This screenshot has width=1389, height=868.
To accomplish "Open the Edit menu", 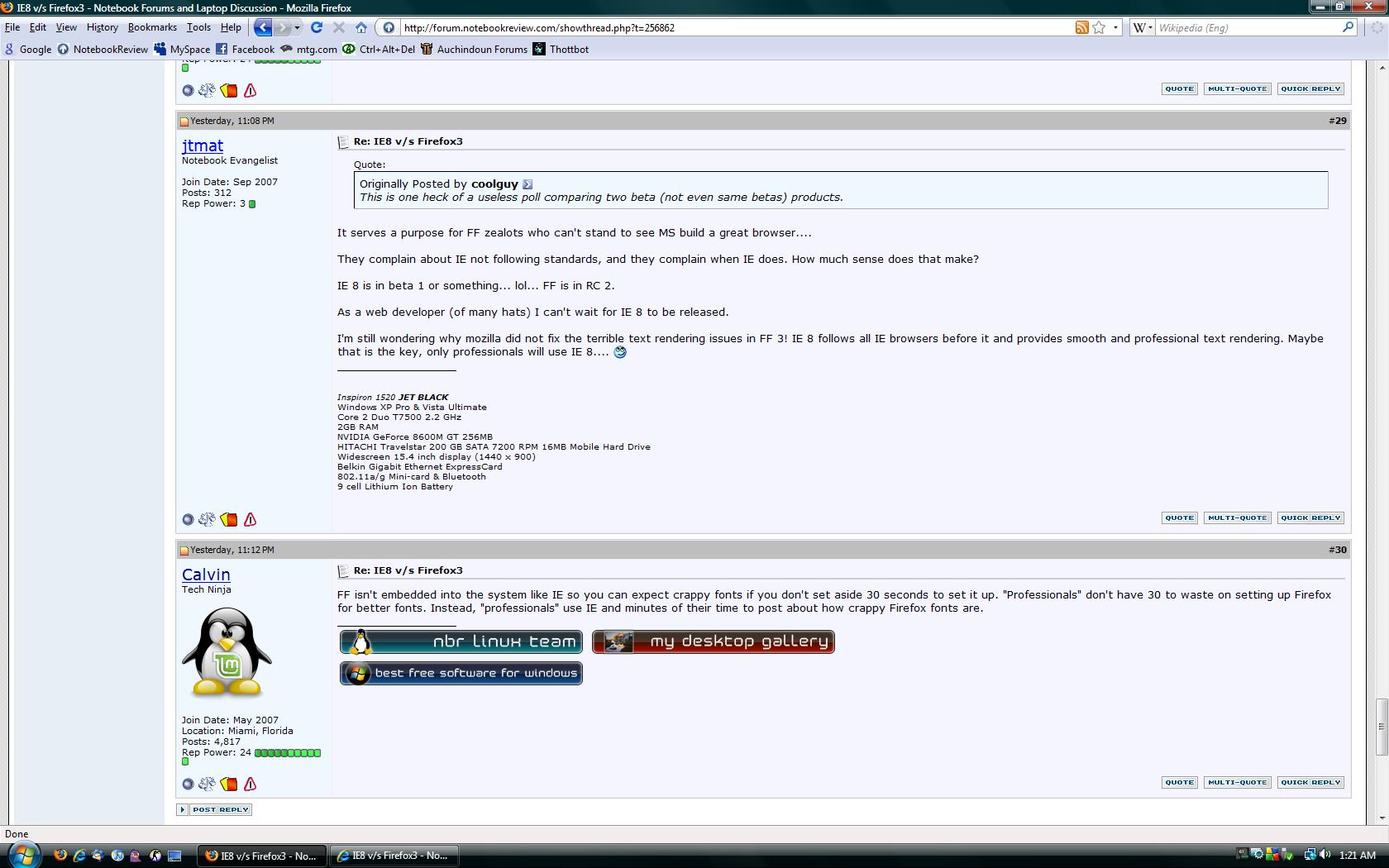I will pos(38,27).
